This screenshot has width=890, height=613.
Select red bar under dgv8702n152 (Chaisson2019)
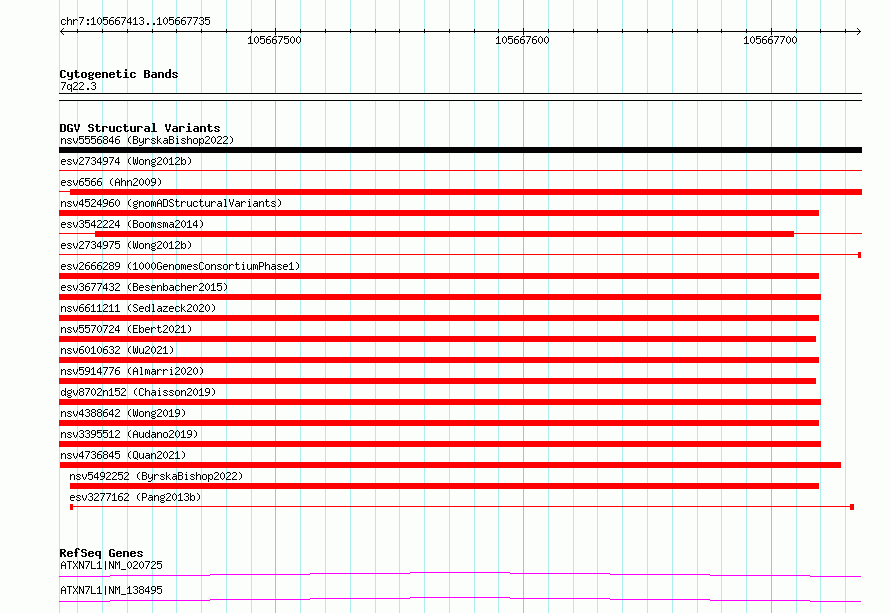pos(440,402)
